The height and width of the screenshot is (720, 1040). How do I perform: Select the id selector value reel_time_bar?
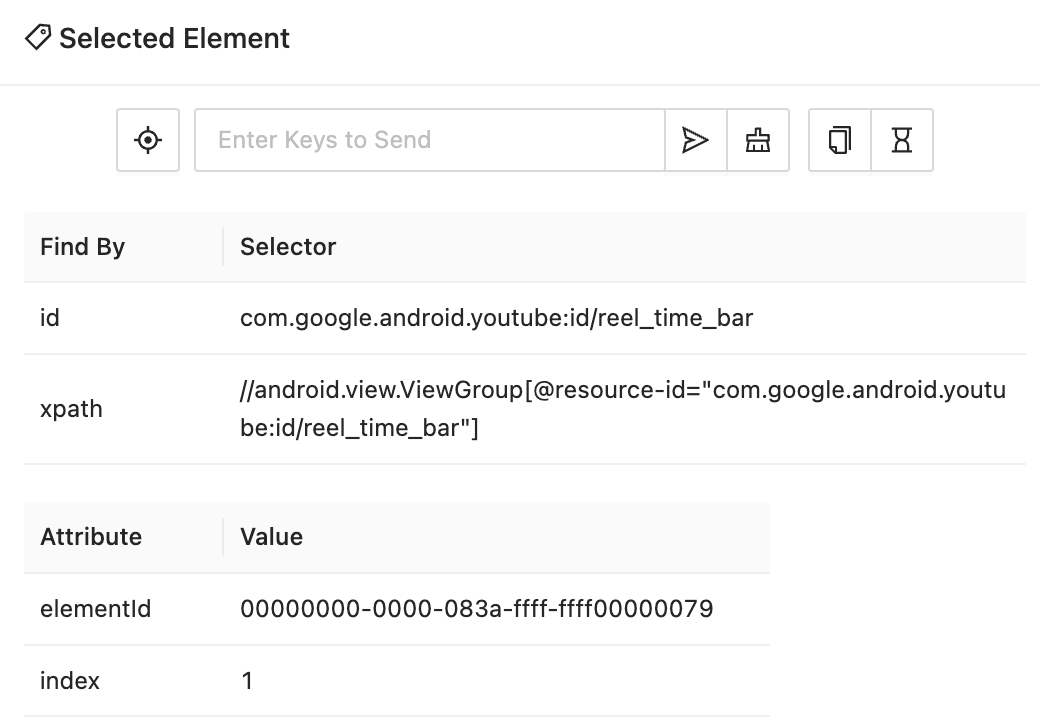click(496, 318)
